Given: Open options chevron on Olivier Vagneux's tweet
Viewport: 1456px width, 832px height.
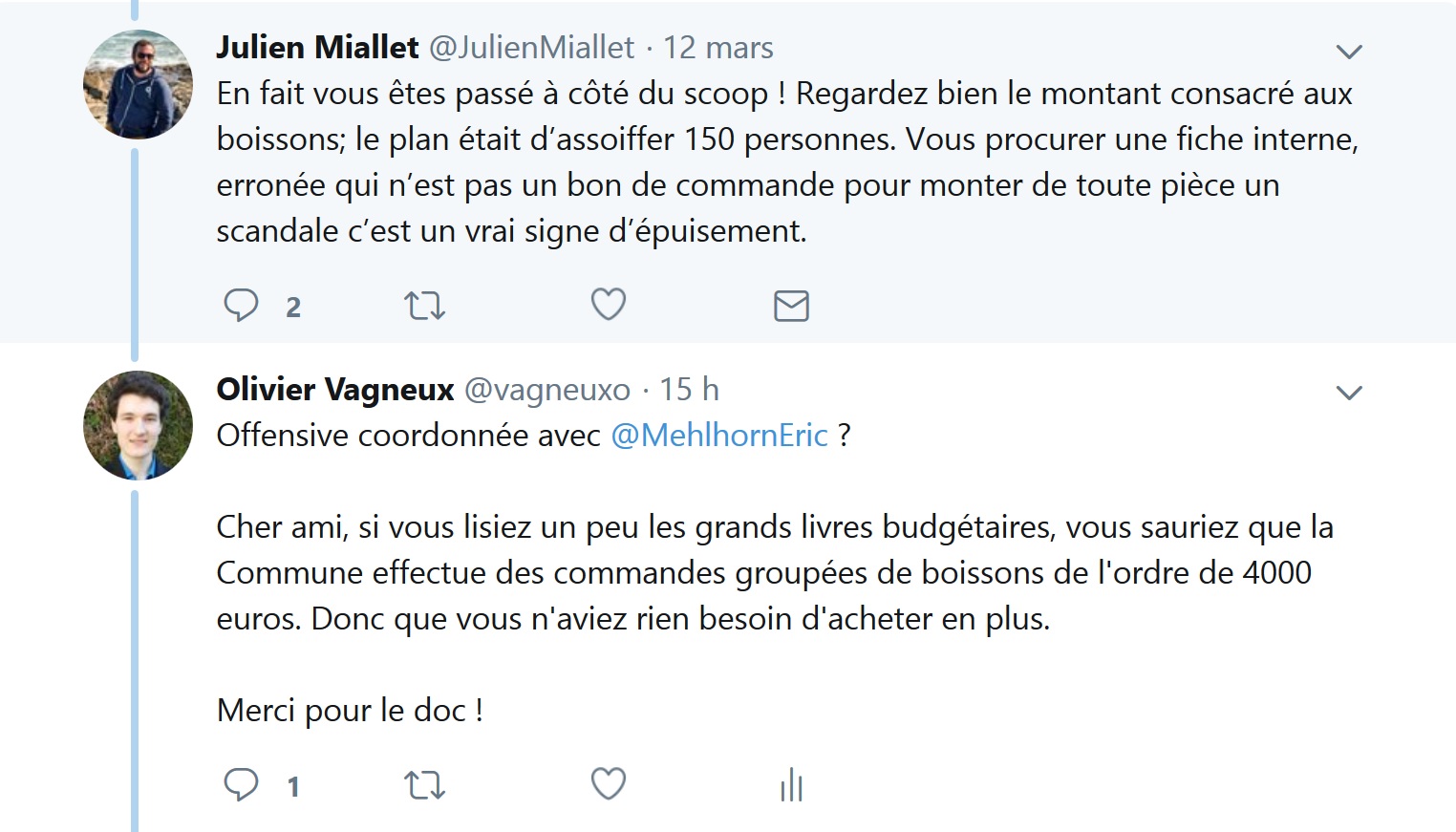Looking at the screenshot, I should (1348, 393).
